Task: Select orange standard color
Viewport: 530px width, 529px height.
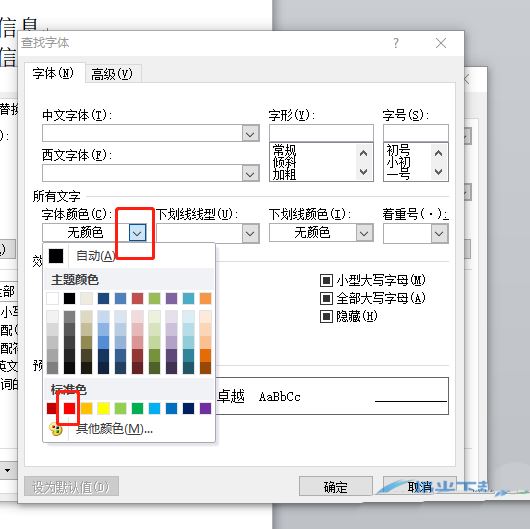Action: [x=87, y=408]
